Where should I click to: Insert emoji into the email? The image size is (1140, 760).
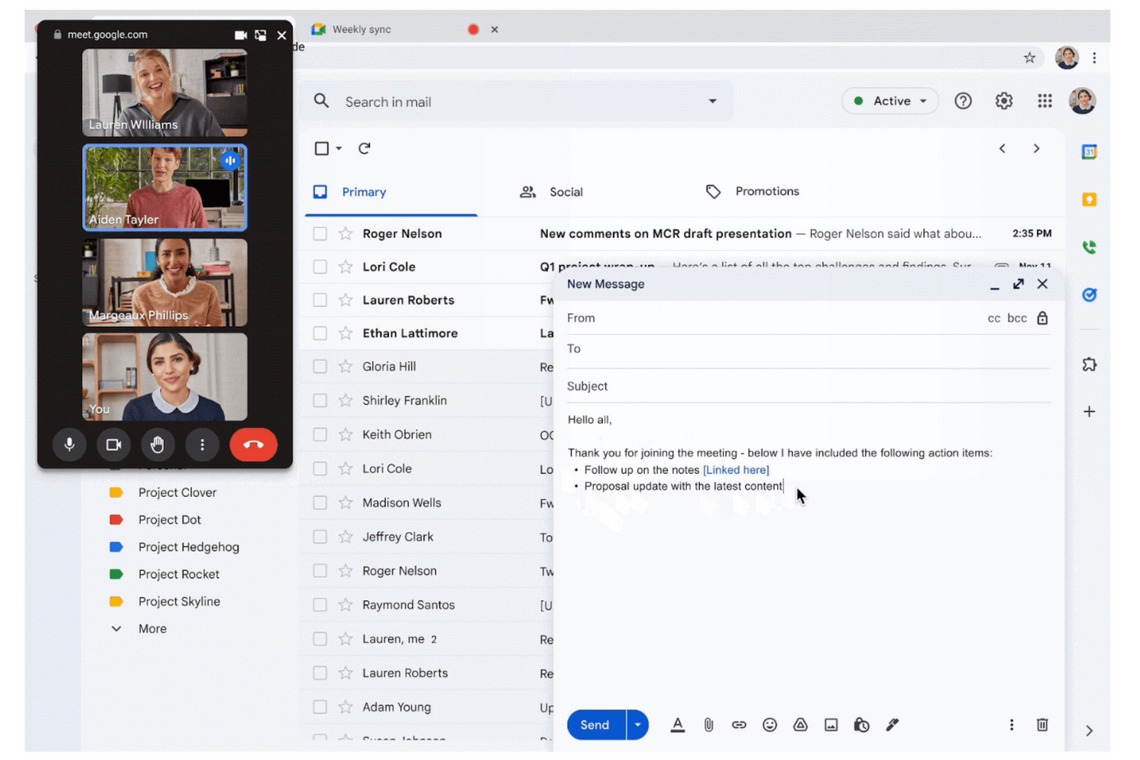[x=769, y=725]
